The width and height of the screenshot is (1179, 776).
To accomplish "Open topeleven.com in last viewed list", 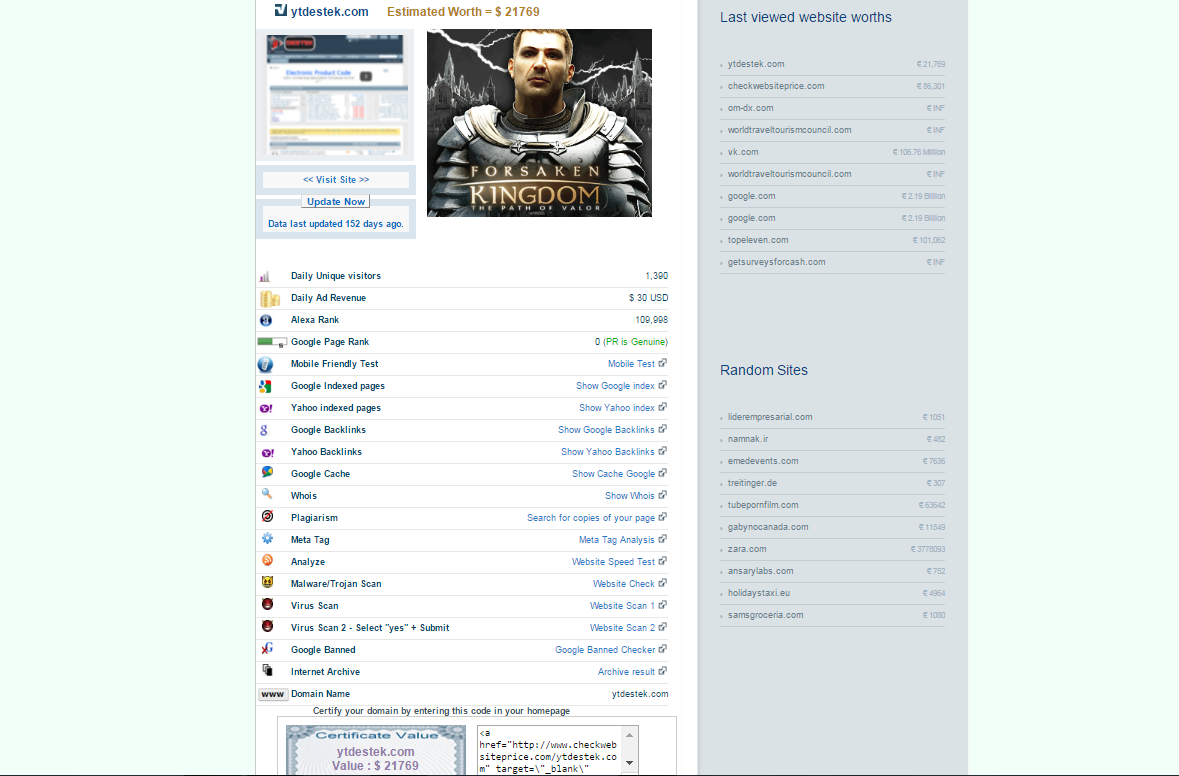I will tap(757, 240).
